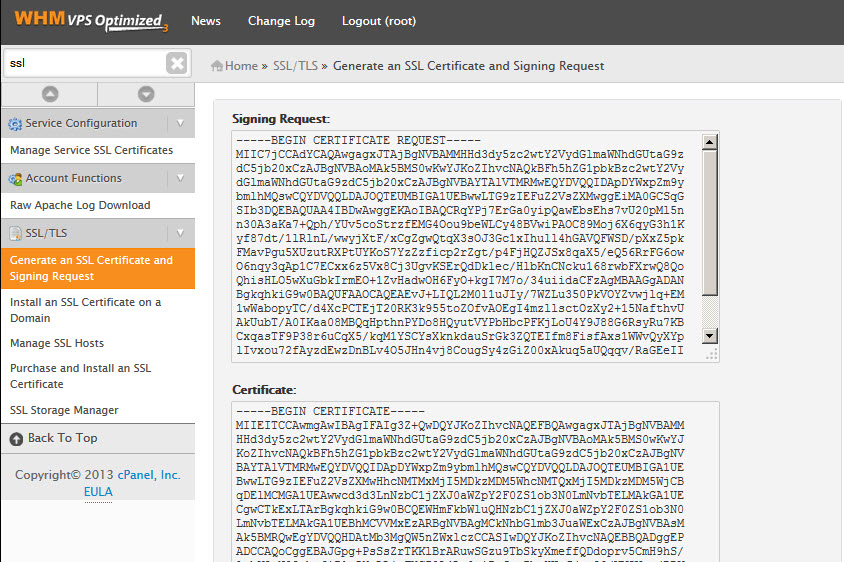This screenshot has height=562, width=844.
Task: Open Install an SSL Certificate on a Domain
Action: click(85, 310)
